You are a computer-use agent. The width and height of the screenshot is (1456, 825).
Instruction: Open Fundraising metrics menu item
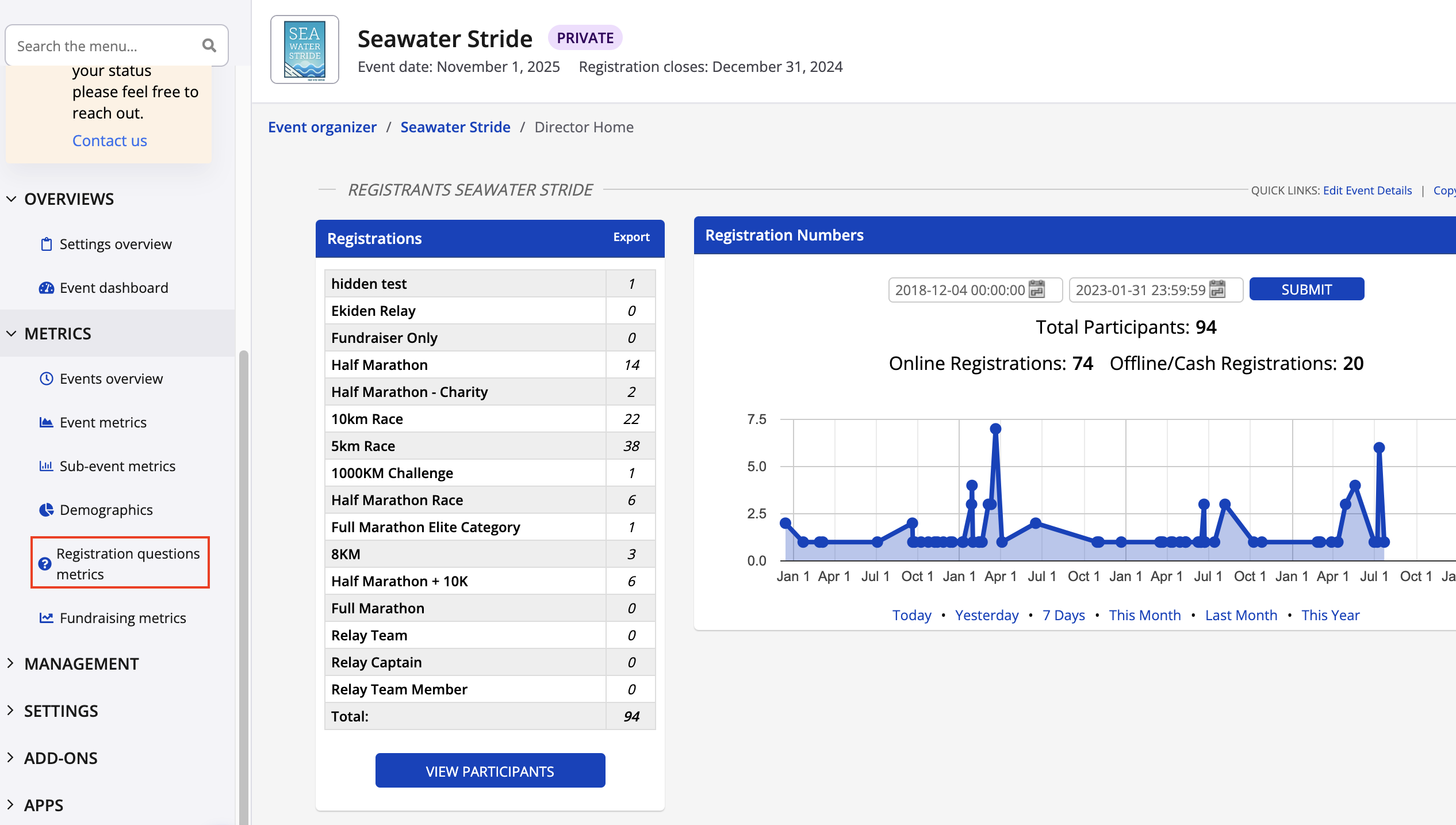(x=122, y=618)
